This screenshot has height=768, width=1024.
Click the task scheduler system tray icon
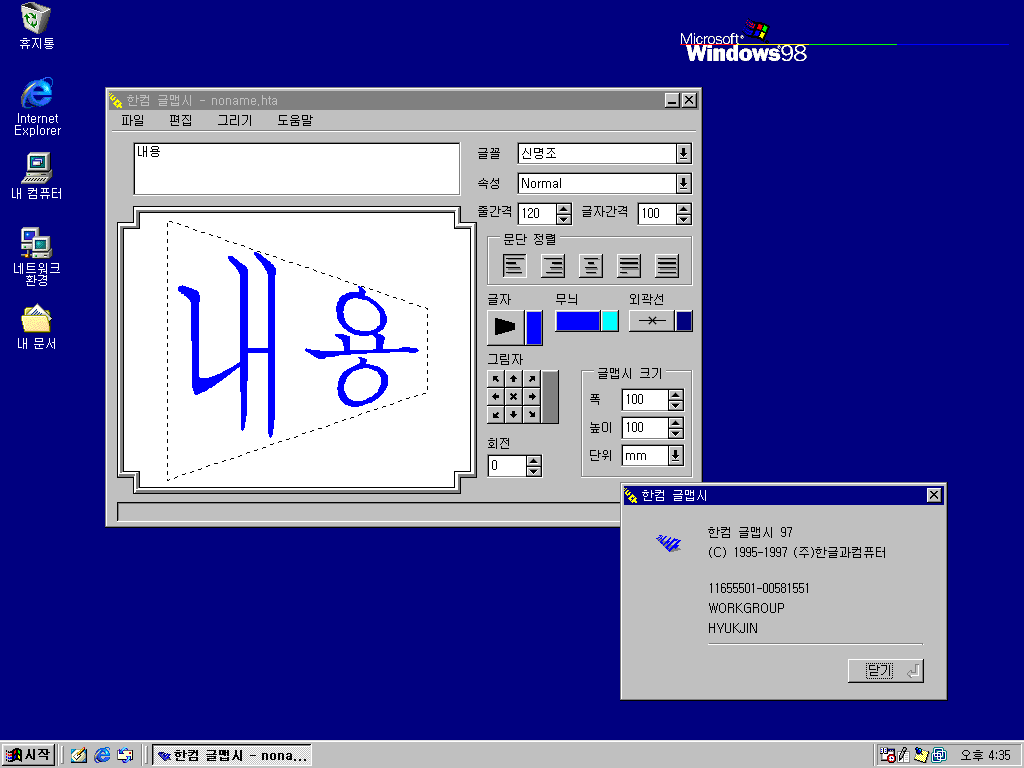888,756
